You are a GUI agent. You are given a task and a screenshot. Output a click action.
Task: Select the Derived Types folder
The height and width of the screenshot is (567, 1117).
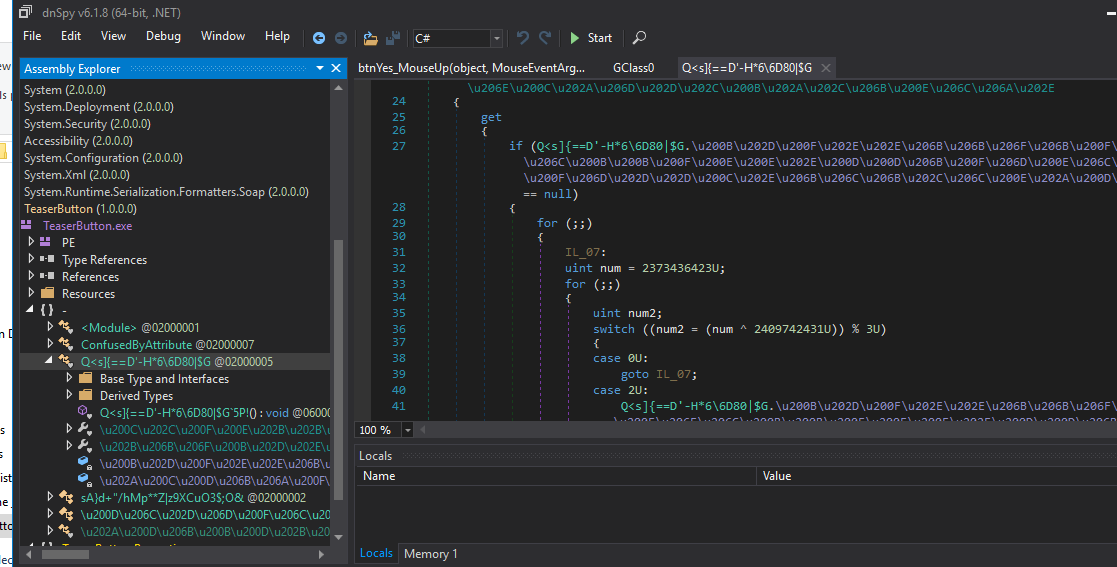[x=135, y=396]
